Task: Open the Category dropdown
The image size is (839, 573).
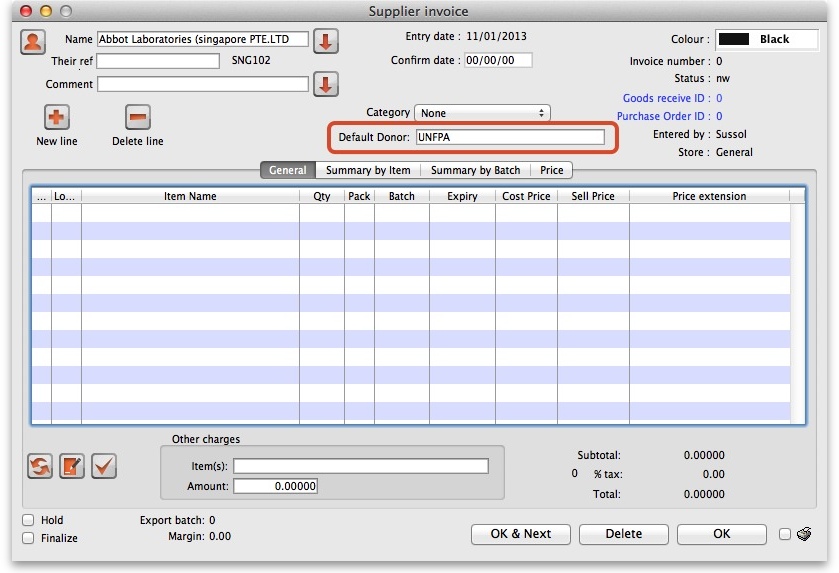Action: [x=483, y=113]
